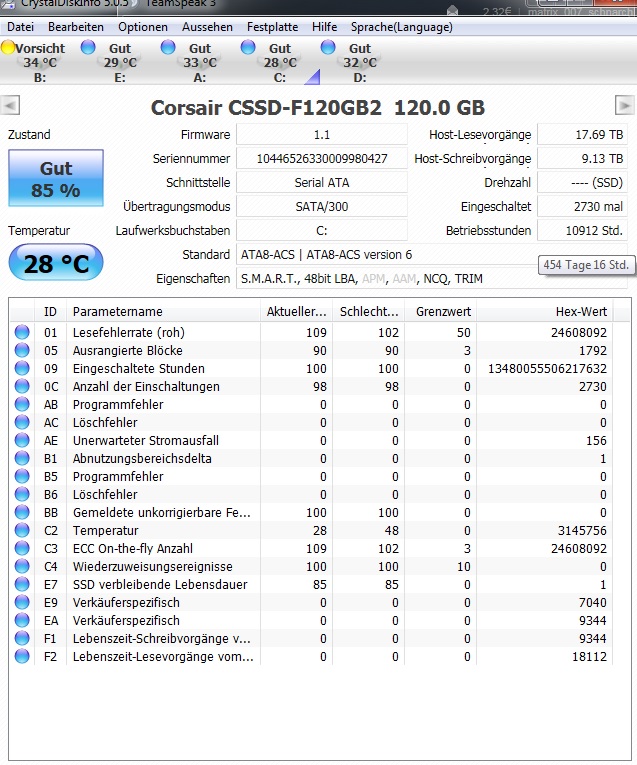
Task: Click the Eingeschaltet 2730 mal value
Action: (x=582, y=206)
